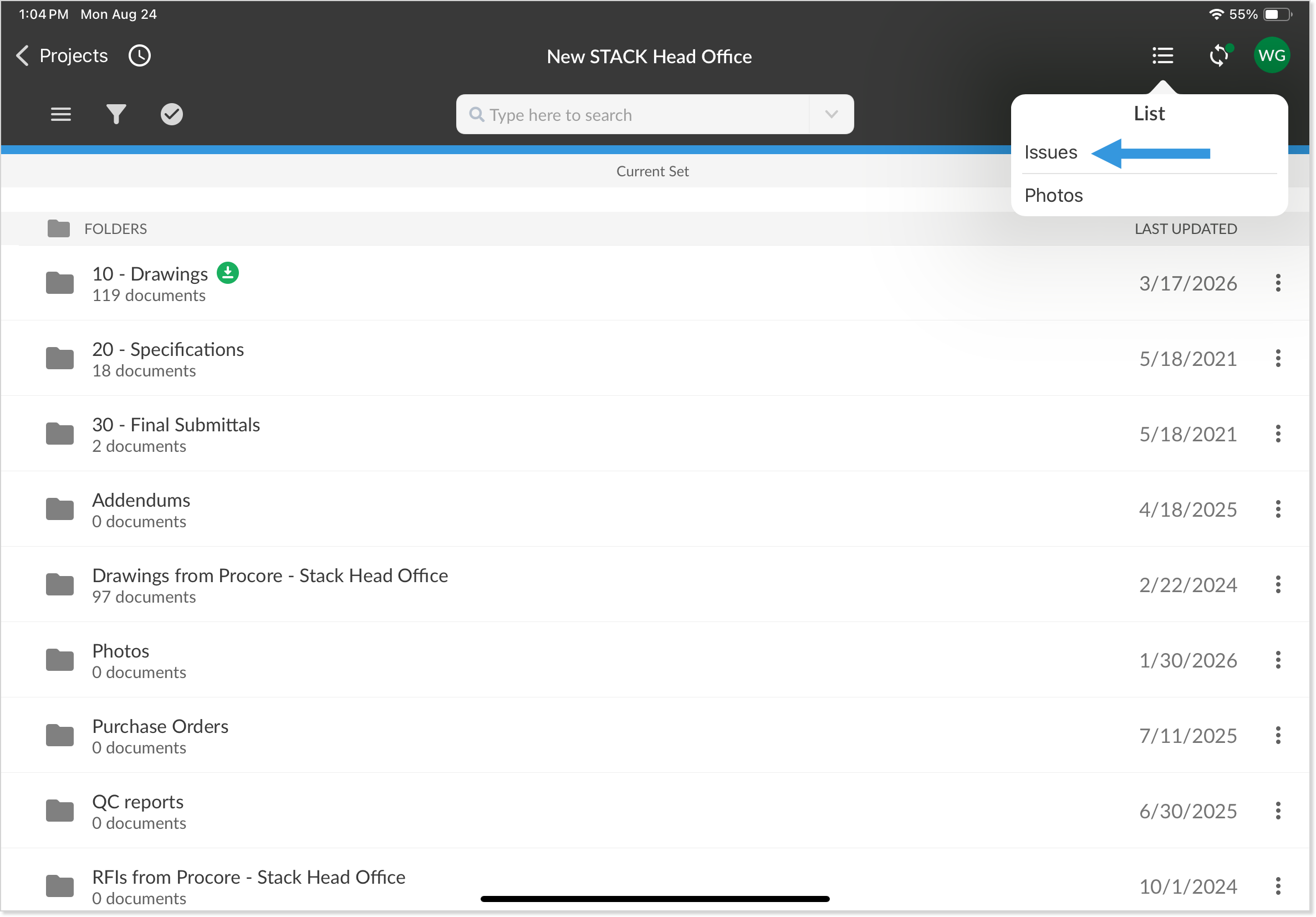The width and height of the screenshot is (1316, 917).
Task: Click the 7/11/2025 date for Purchase Orders
Action: [1187, 736]
